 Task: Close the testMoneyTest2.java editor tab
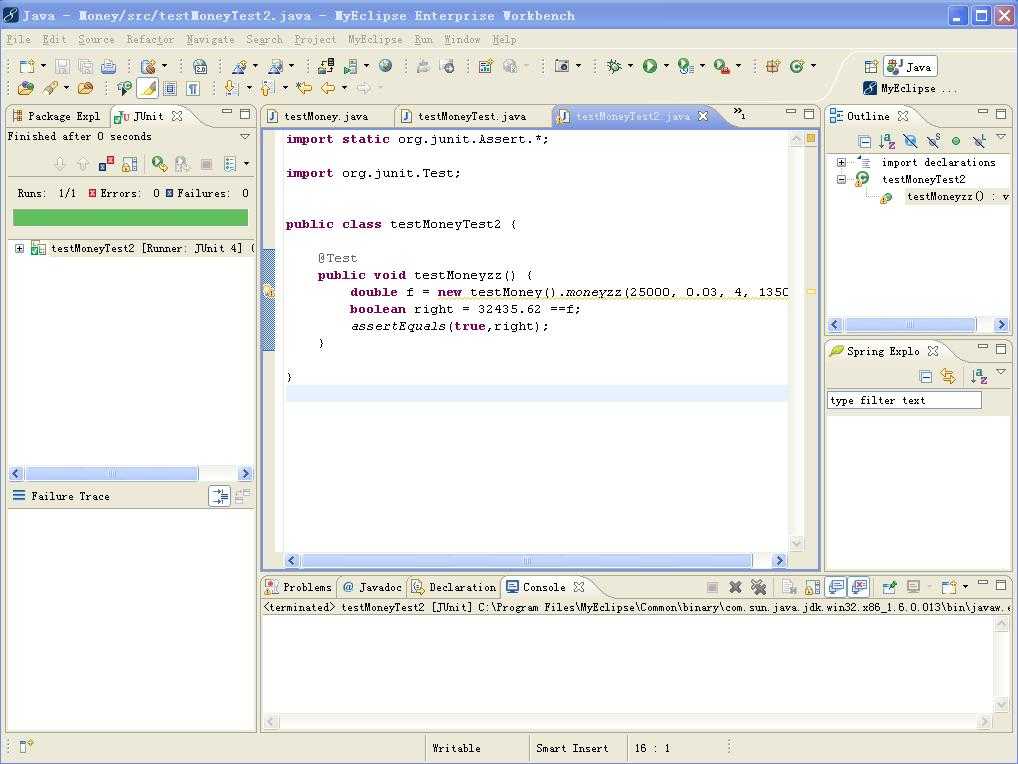tap(702, 116)
